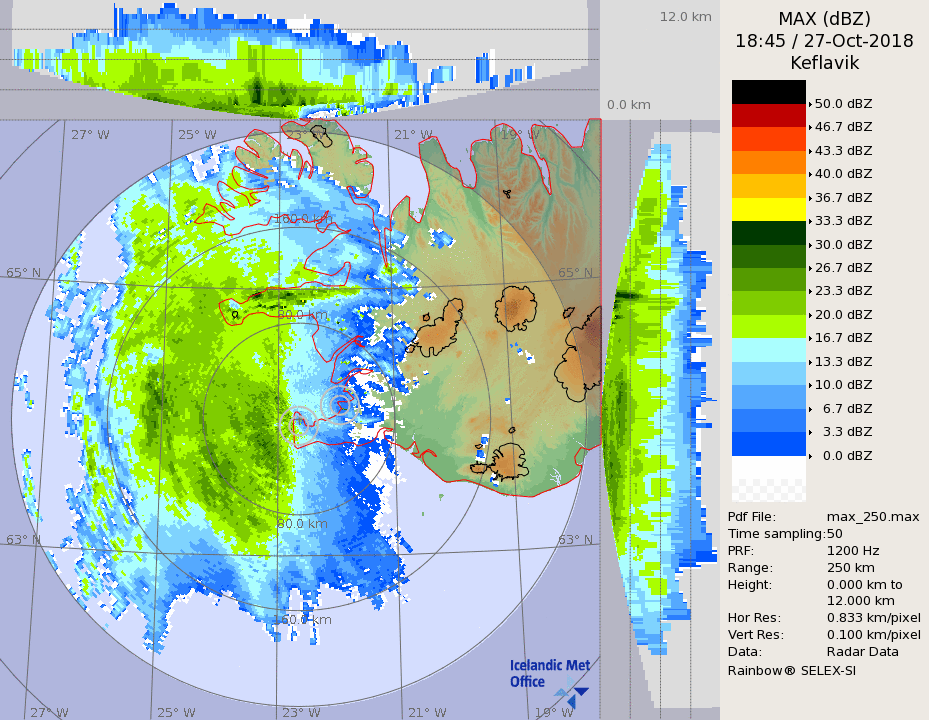Pick the bright yellow legend swatch
The width and height of the screenshot is (929, 720).
click(x=768, y=209)
